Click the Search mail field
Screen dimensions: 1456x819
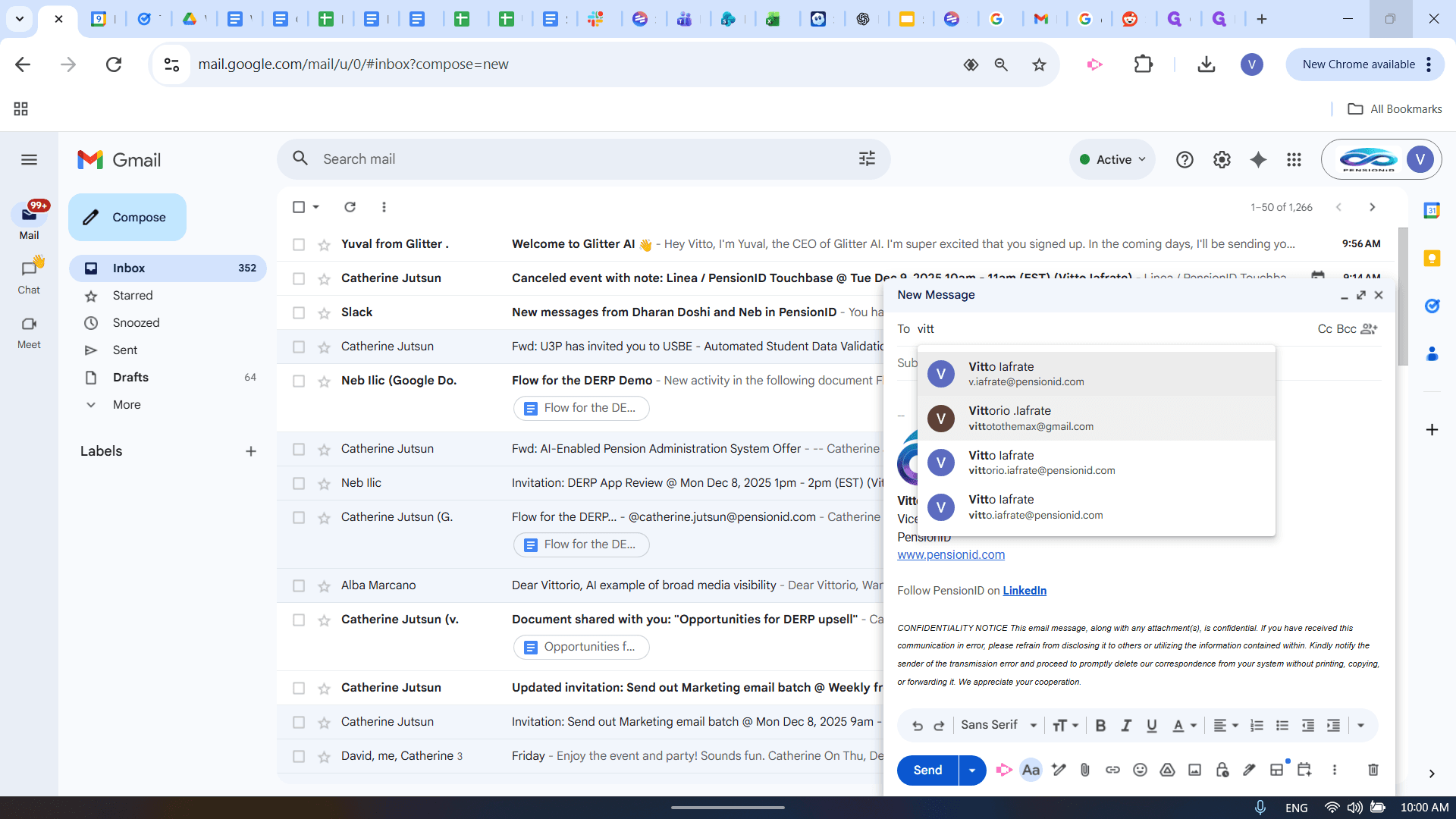(583, 159)
